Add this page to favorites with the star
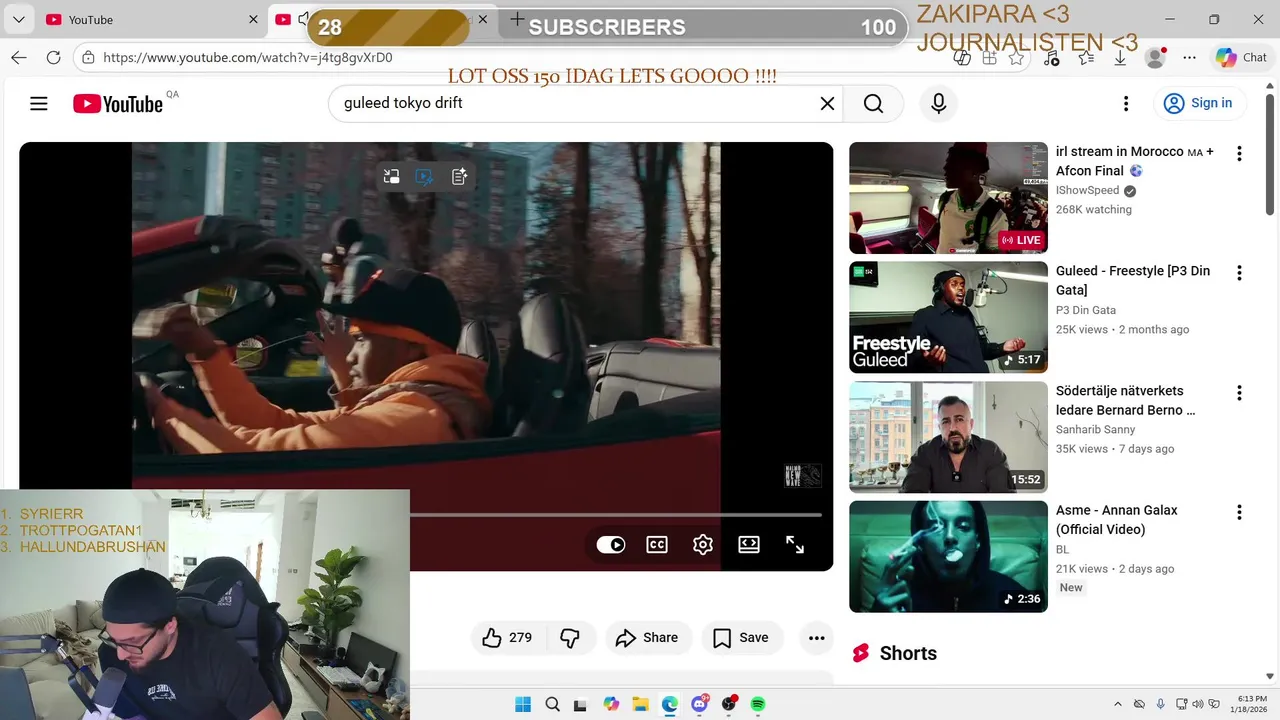Viewport: 1280px width, 720px height. pos(1017,58)
